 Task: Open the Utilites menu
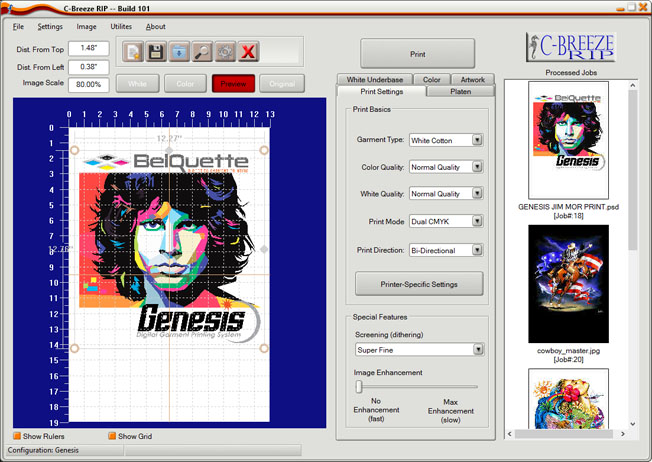(x=121, y=27)
